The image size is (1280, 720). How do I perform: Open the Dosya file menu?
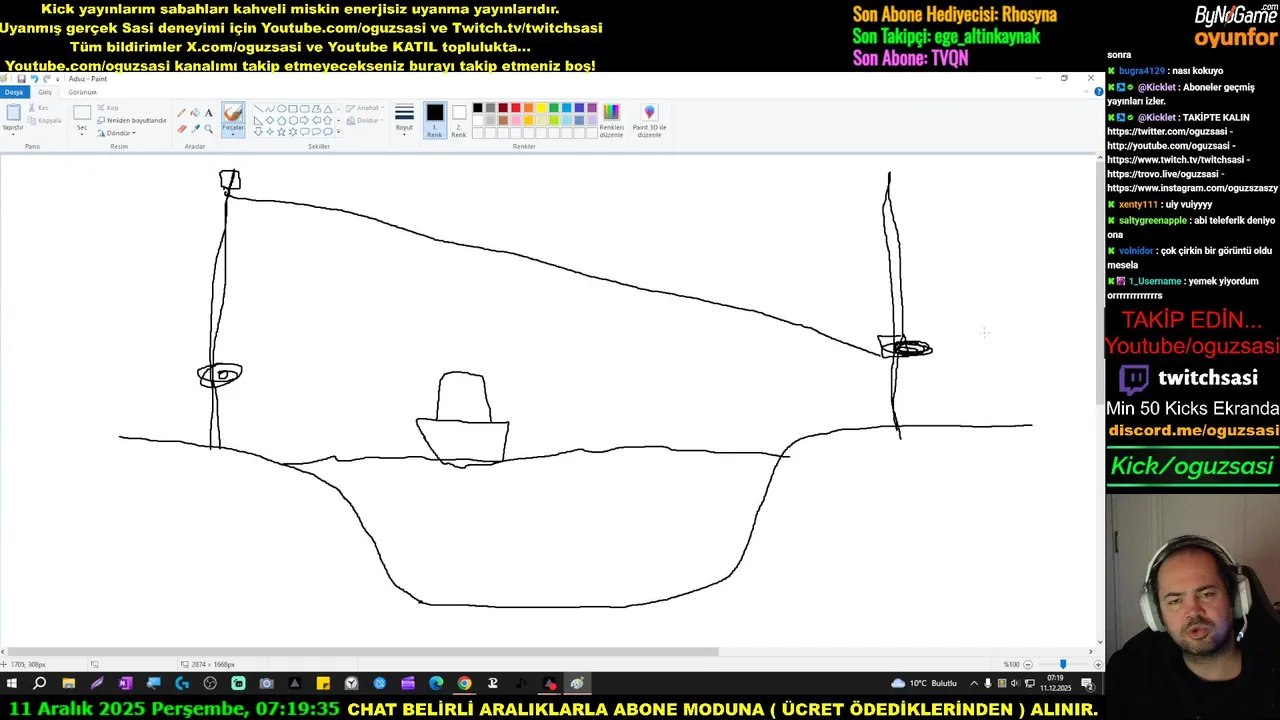13,92
